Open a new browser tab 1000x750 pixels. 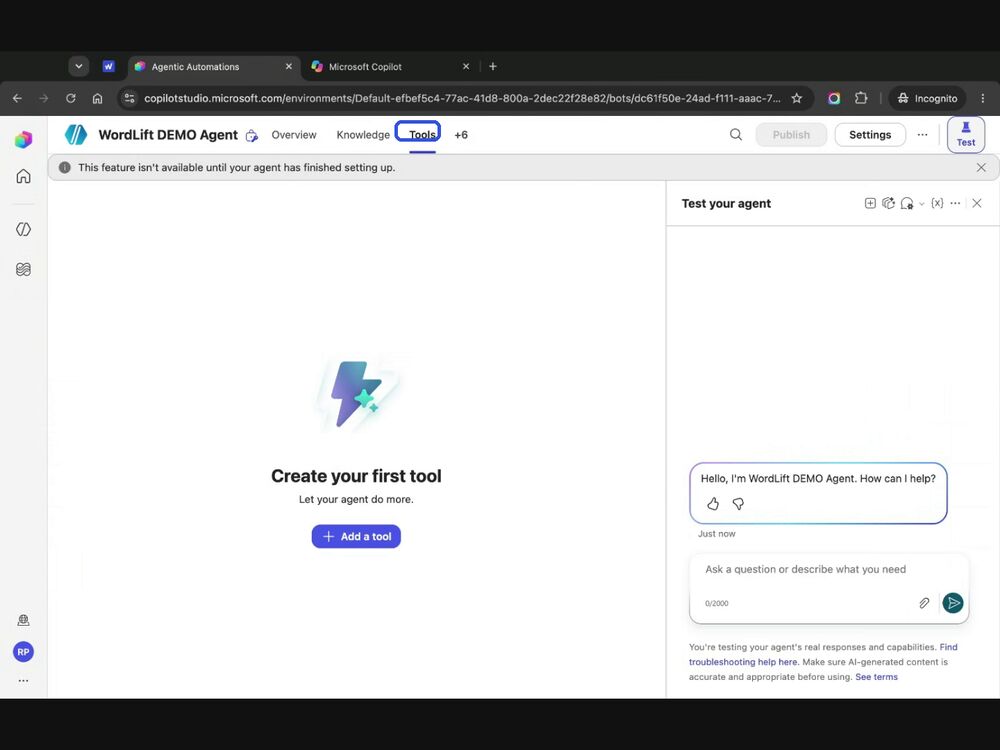point(492,66)
